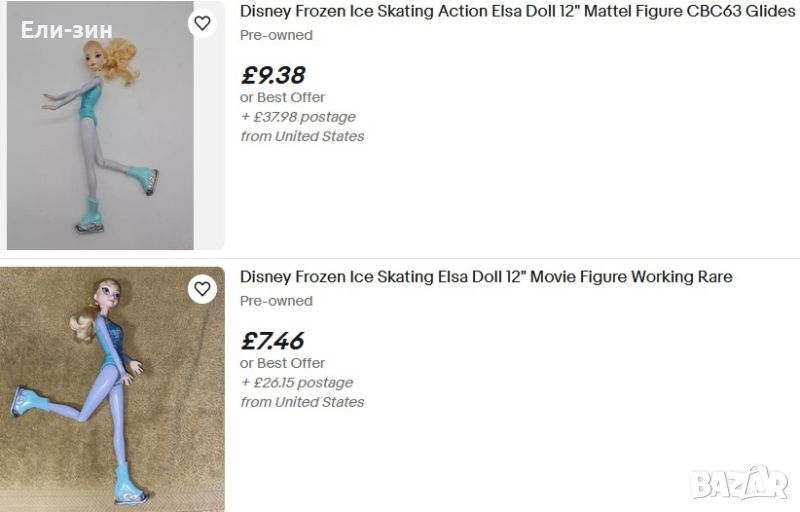Click the Bazar logo watermark

[738, 484]
